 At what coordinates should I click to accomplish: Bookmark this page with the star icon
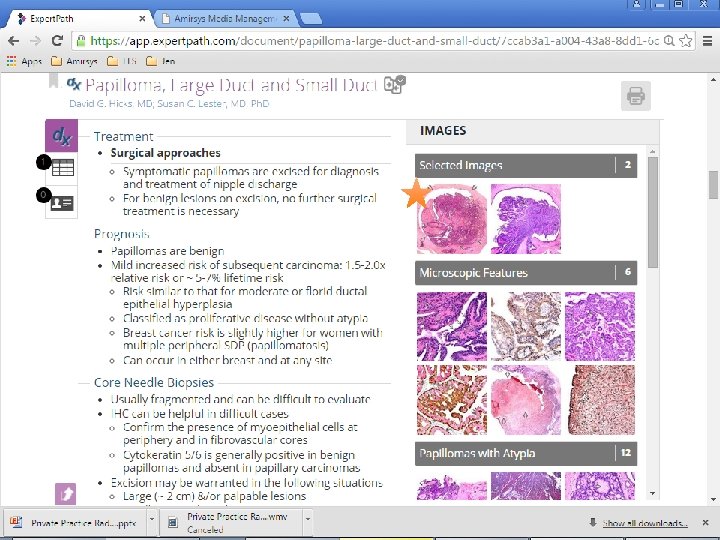tap(686, 41)
